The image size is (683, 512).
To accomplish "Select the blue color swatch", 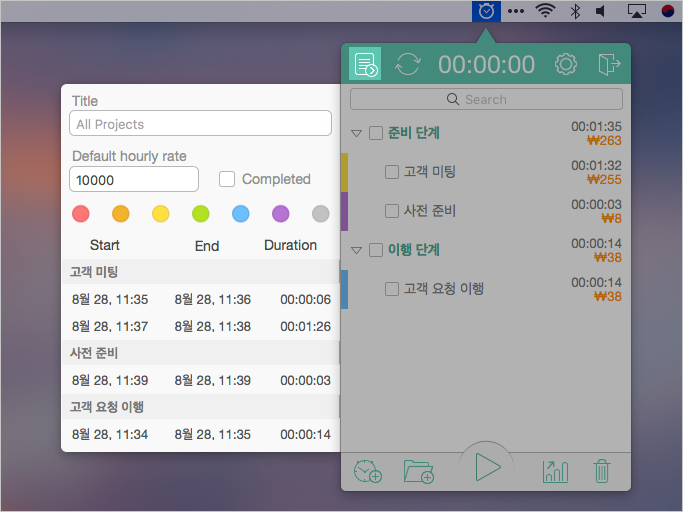I will click(241, 214).
